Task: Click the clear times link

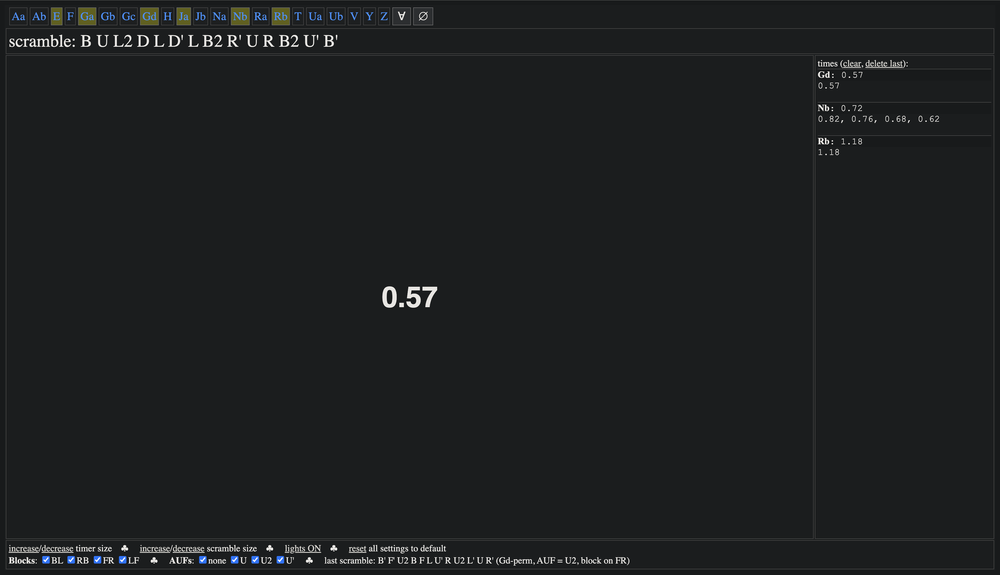Action: (851, 63)
